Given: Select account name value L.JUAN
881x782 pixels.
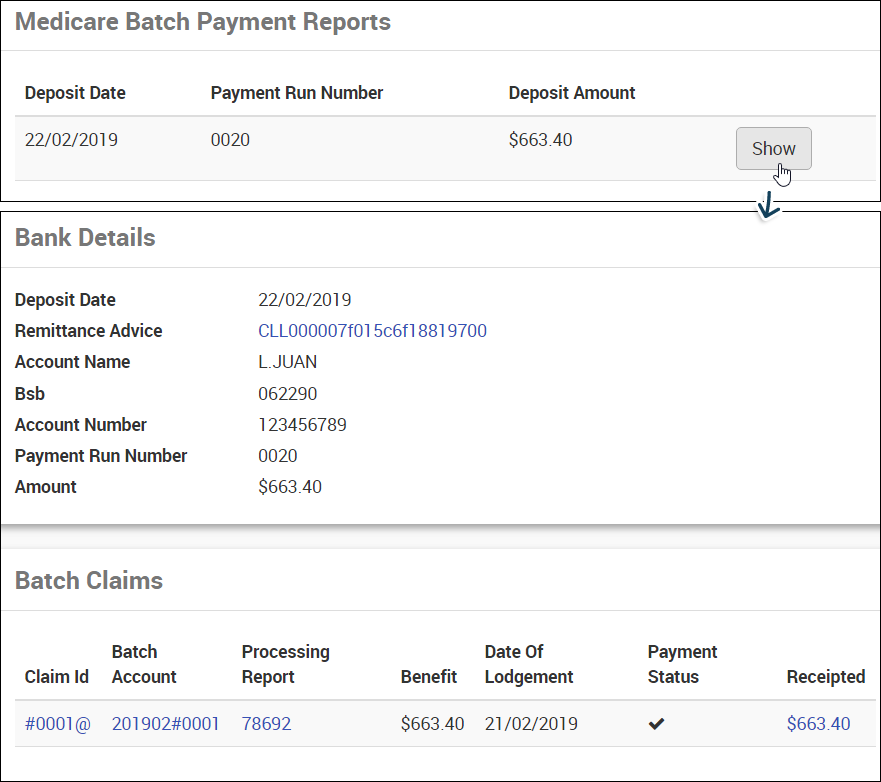Looking at the screenshot, I should coord(287,362).
